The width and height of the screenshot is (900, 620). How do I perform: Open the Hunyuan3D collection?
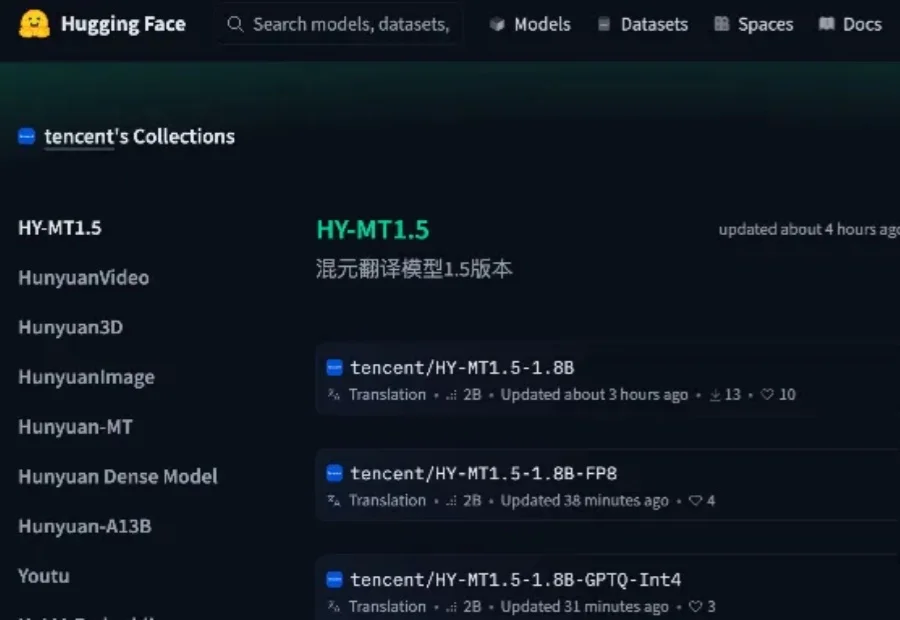pyautogui.click(x=69, y=327)
